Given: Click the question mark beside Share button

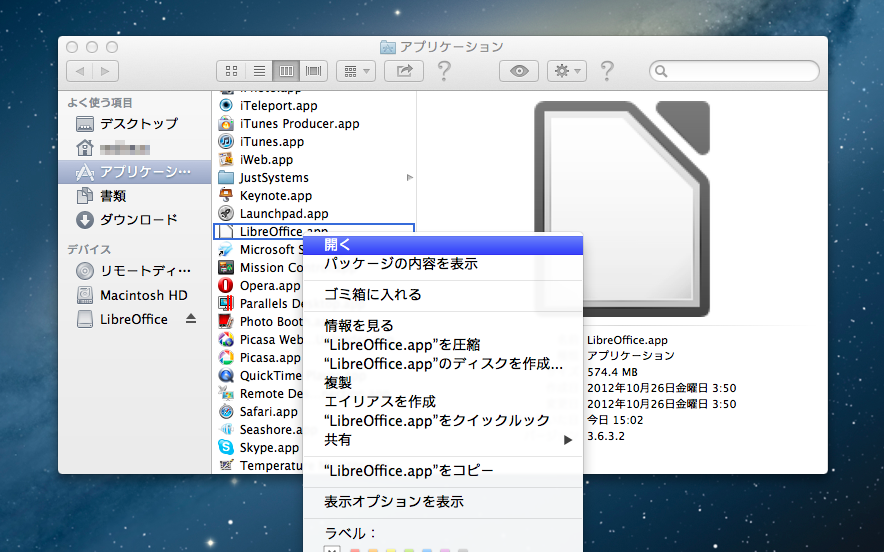Looking at the screenshot, I should coord(444,71).
